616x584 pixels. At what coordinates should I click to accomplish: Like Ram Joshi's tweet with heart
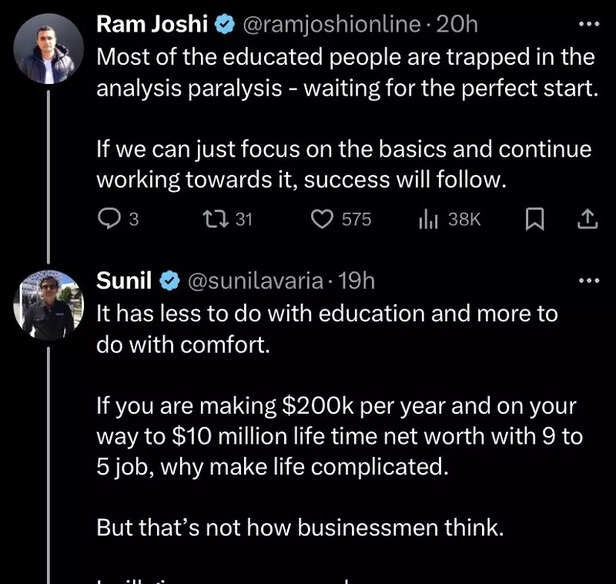tap(322, 218)
